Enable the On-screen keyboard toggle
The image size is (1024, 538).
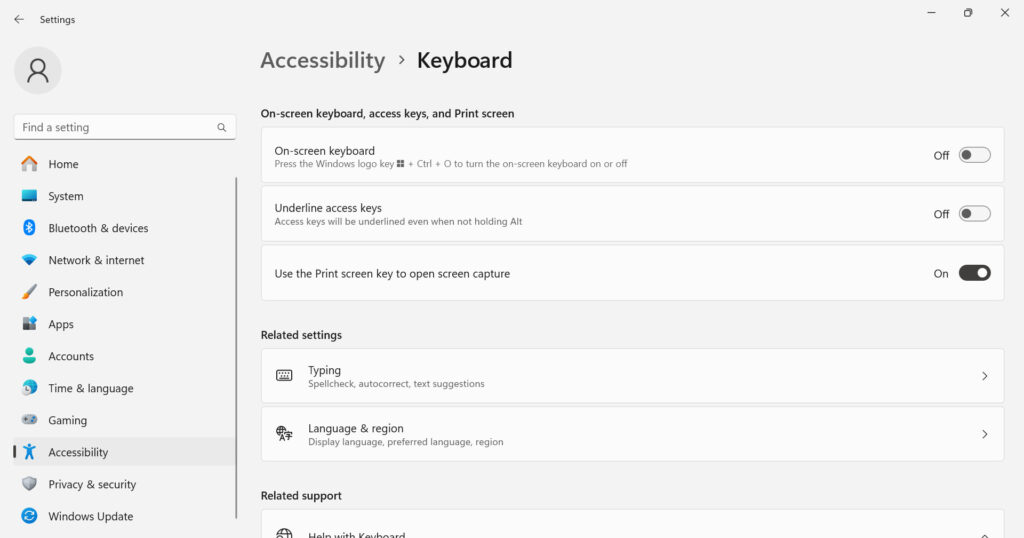coord(974,155)
